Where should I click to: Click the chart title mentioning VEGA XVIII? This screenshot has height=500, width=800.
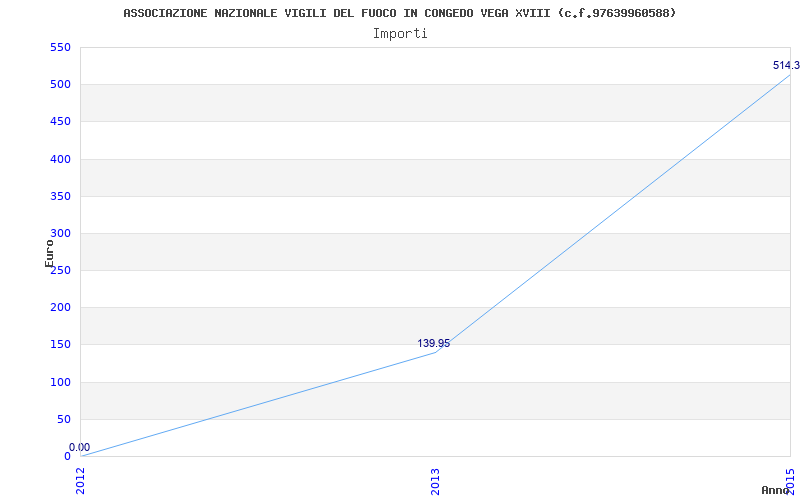click(399, 13)
